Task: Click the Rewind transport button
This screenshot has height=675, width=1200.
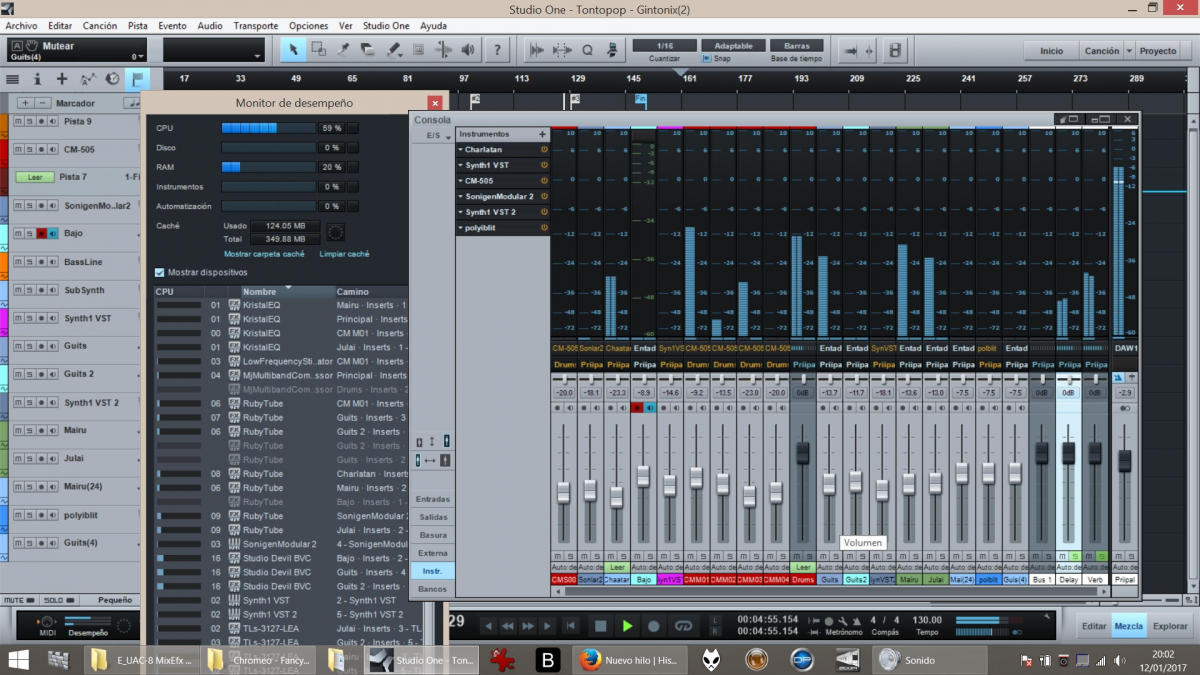Action: (x=508, y=626)
